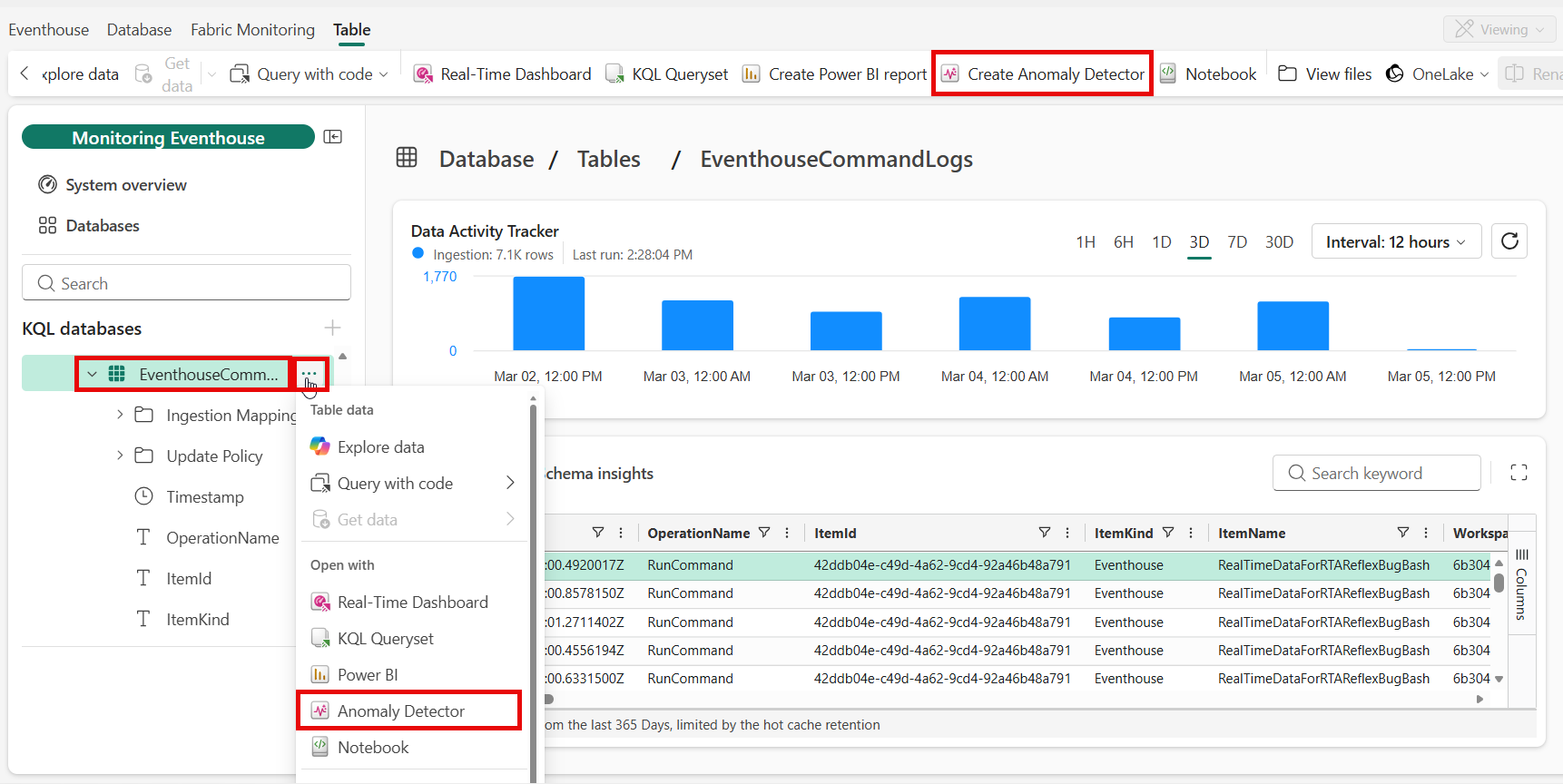Open the Viewing mode dropdown
This screenshot has height=784, width=1563.
pyautogui.click(x=1499, y=29)
